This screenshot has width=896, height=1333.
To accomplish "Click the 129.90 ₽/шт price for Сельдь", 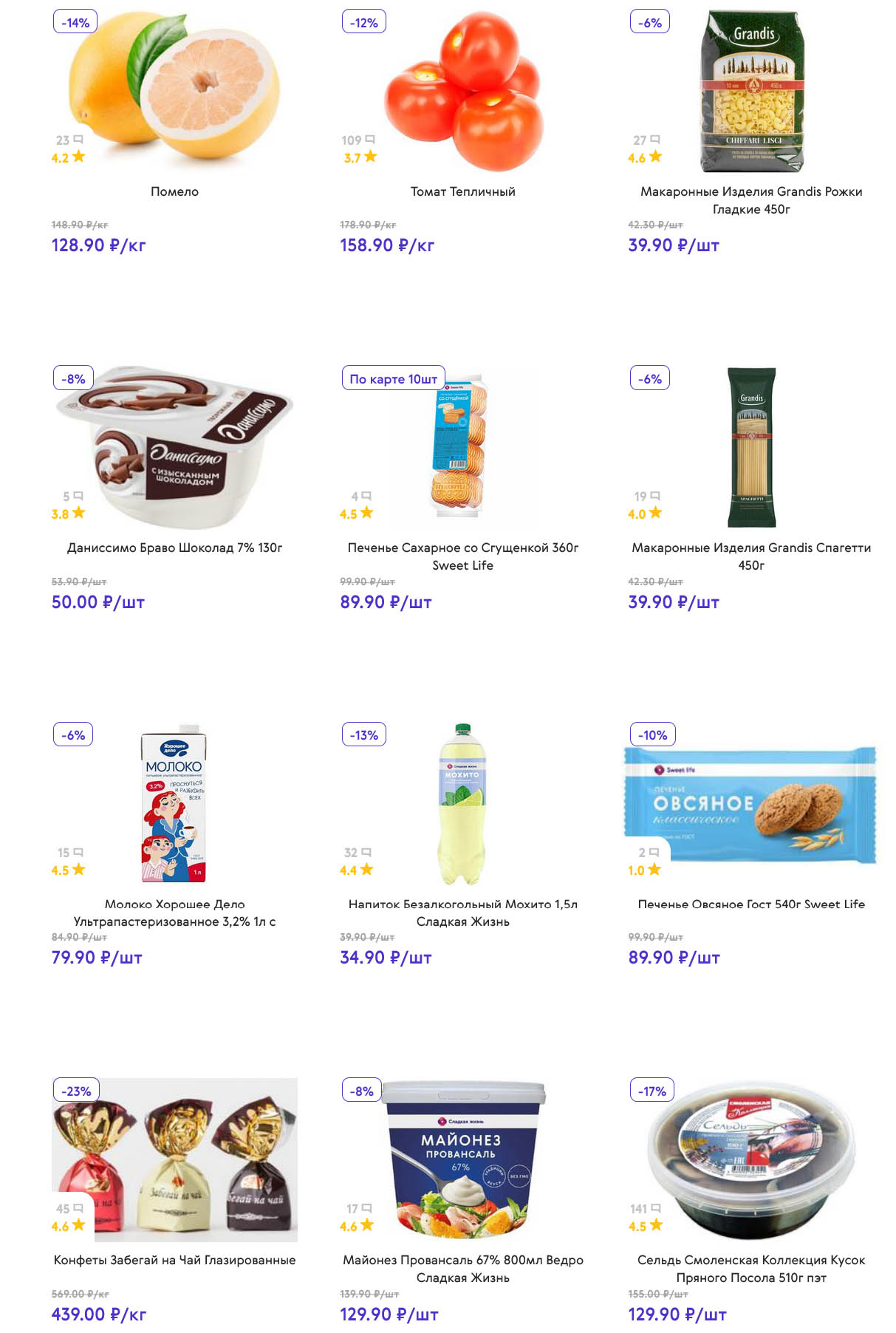I will coord(677,1315).
